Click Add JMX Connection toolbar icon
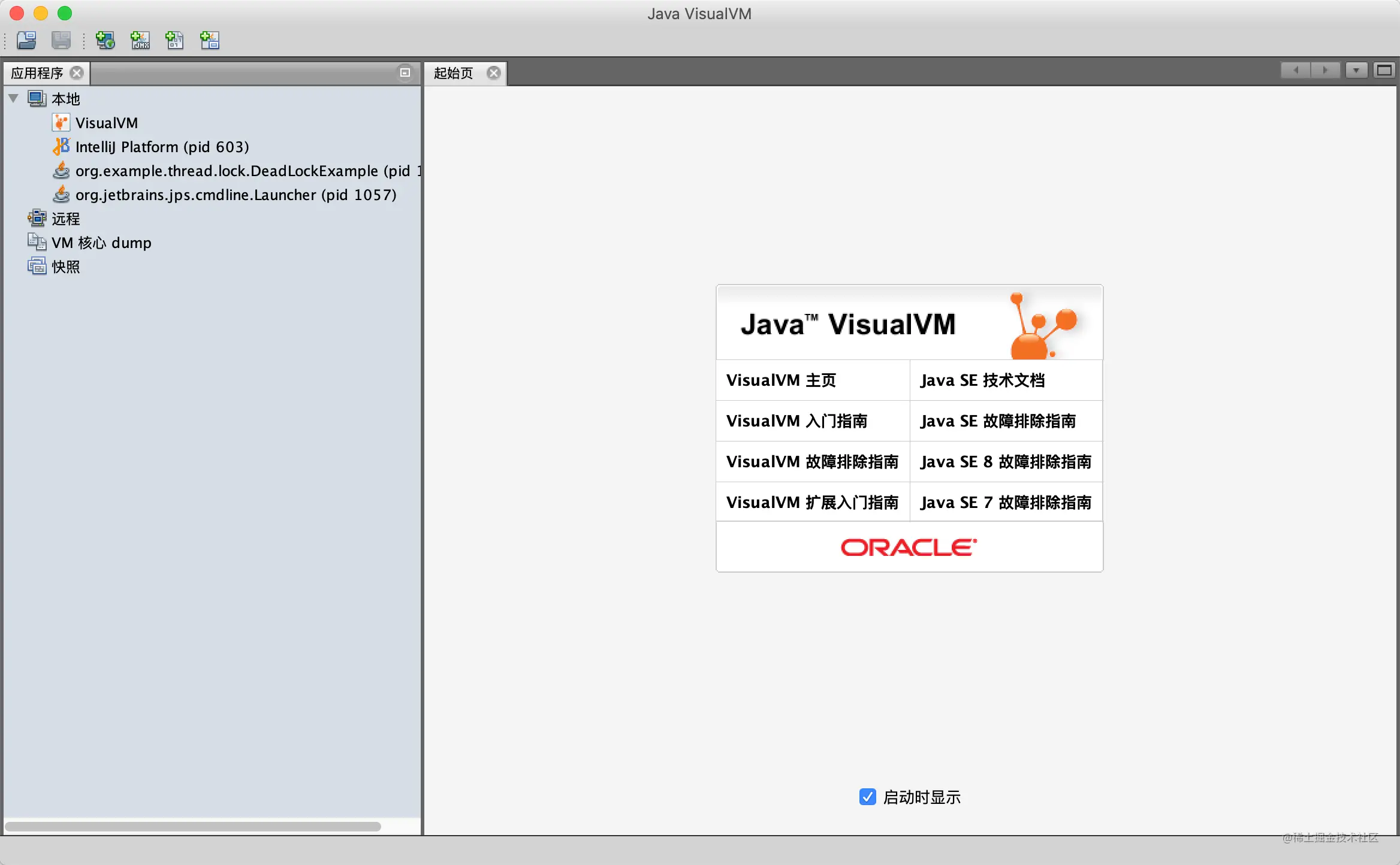1400x865 pixels. (x=140, y=40)
